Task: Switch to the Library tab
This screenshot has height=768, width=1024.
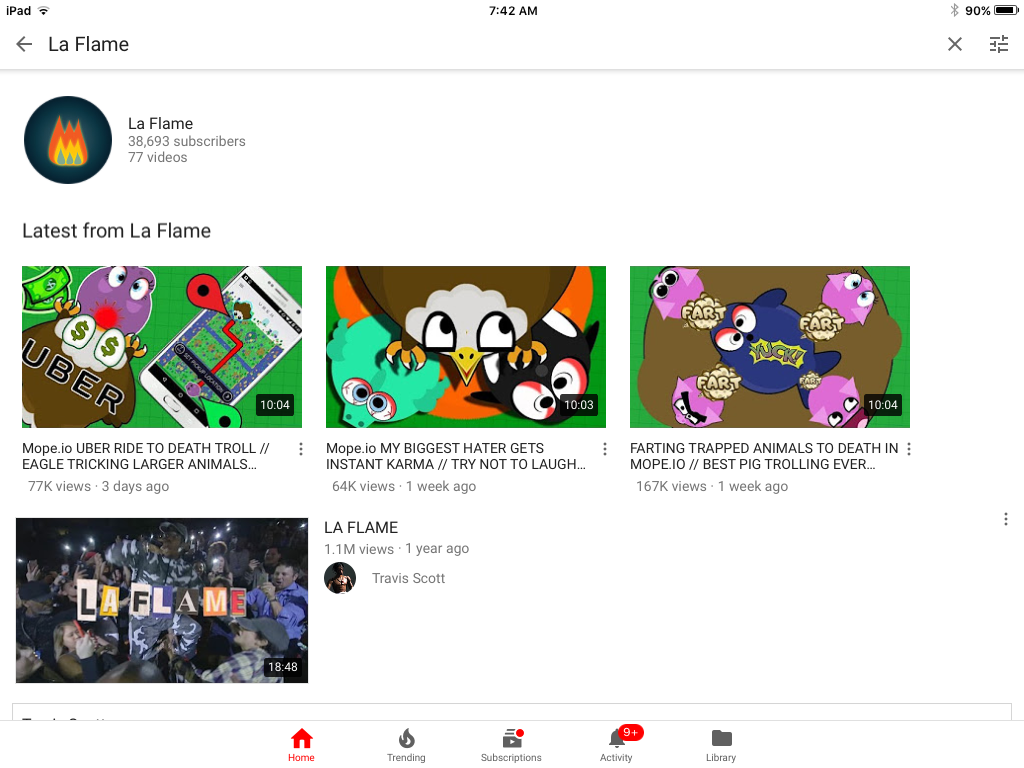Action: pos(721,746)
